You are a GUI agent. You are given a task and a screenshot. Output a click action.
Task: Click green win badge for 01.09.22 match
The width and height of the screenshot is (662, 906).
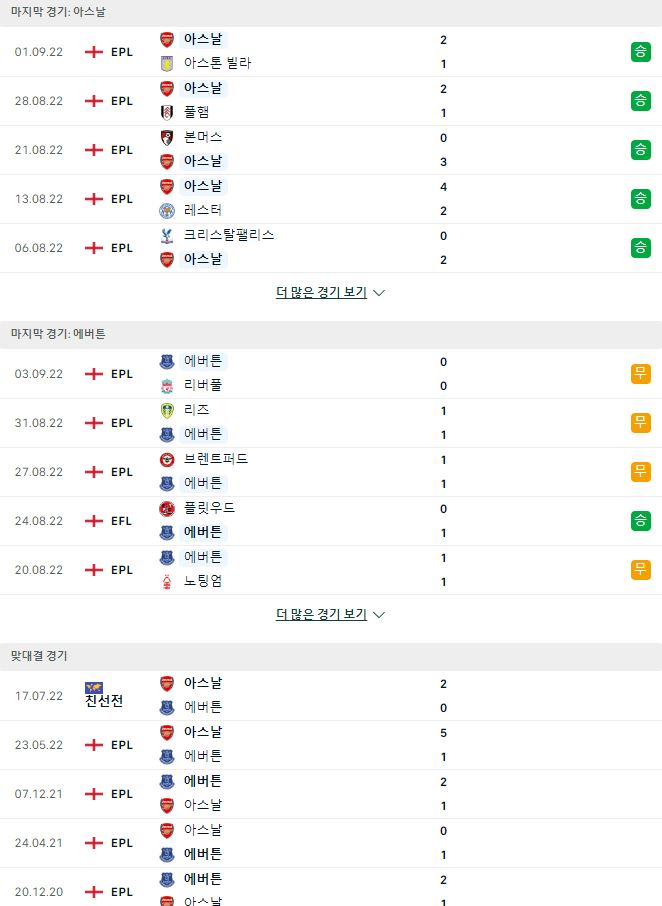pyautogui.click(x=641, y=52)
